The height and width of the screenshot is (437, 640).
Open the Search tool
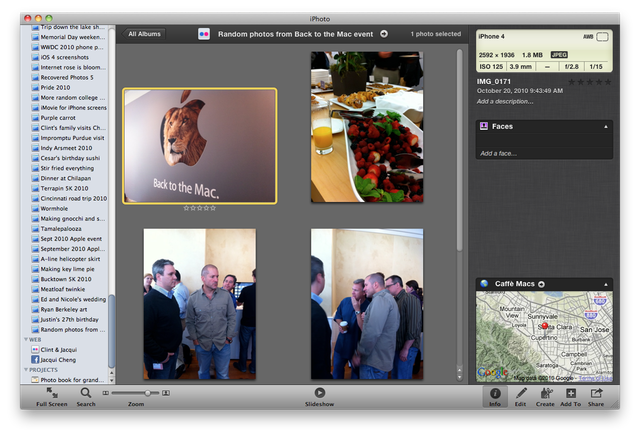86,397
